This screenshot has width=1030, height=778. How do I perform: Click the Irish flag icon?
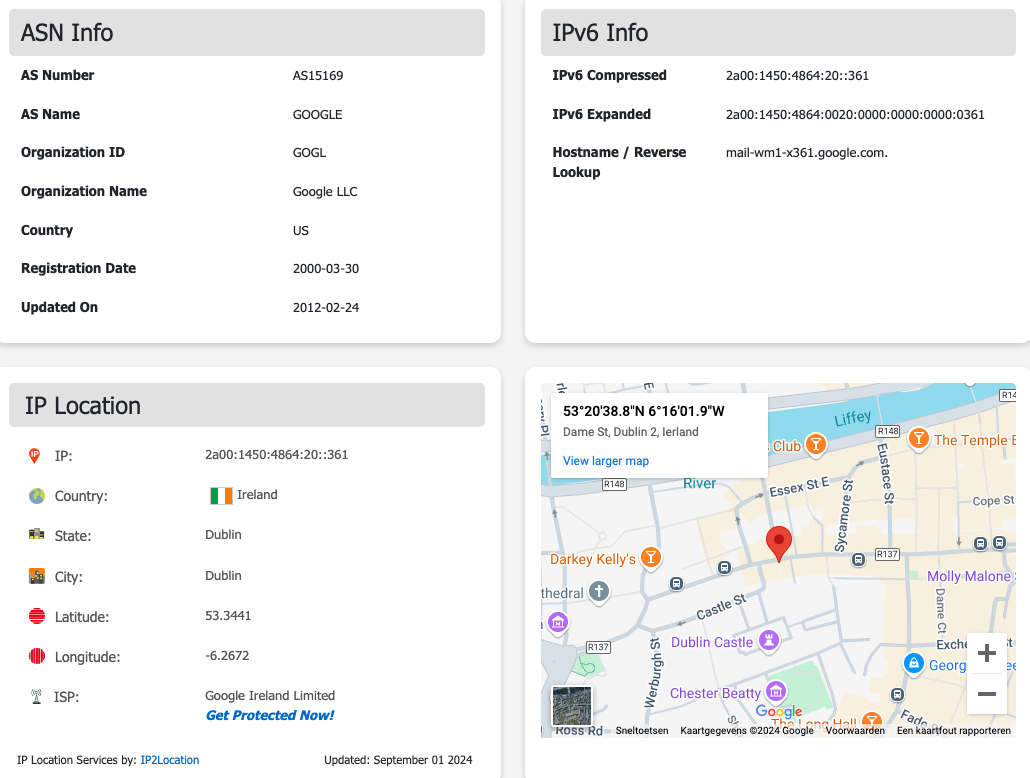pyautogui.click(x=221, y=495)
